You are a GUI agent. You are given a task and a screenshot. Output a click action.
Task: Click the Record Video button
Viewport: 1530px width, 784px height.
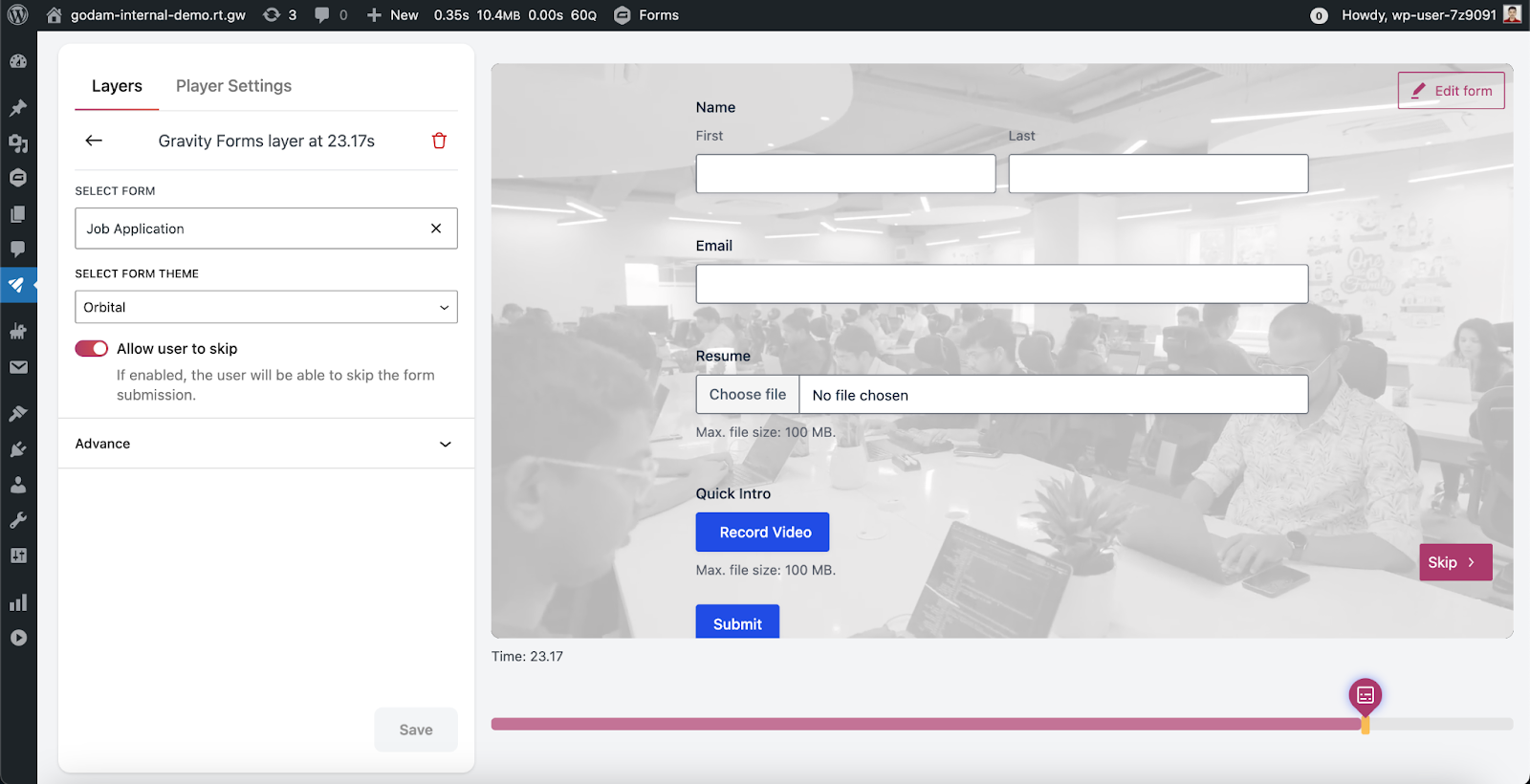[762, 533]
